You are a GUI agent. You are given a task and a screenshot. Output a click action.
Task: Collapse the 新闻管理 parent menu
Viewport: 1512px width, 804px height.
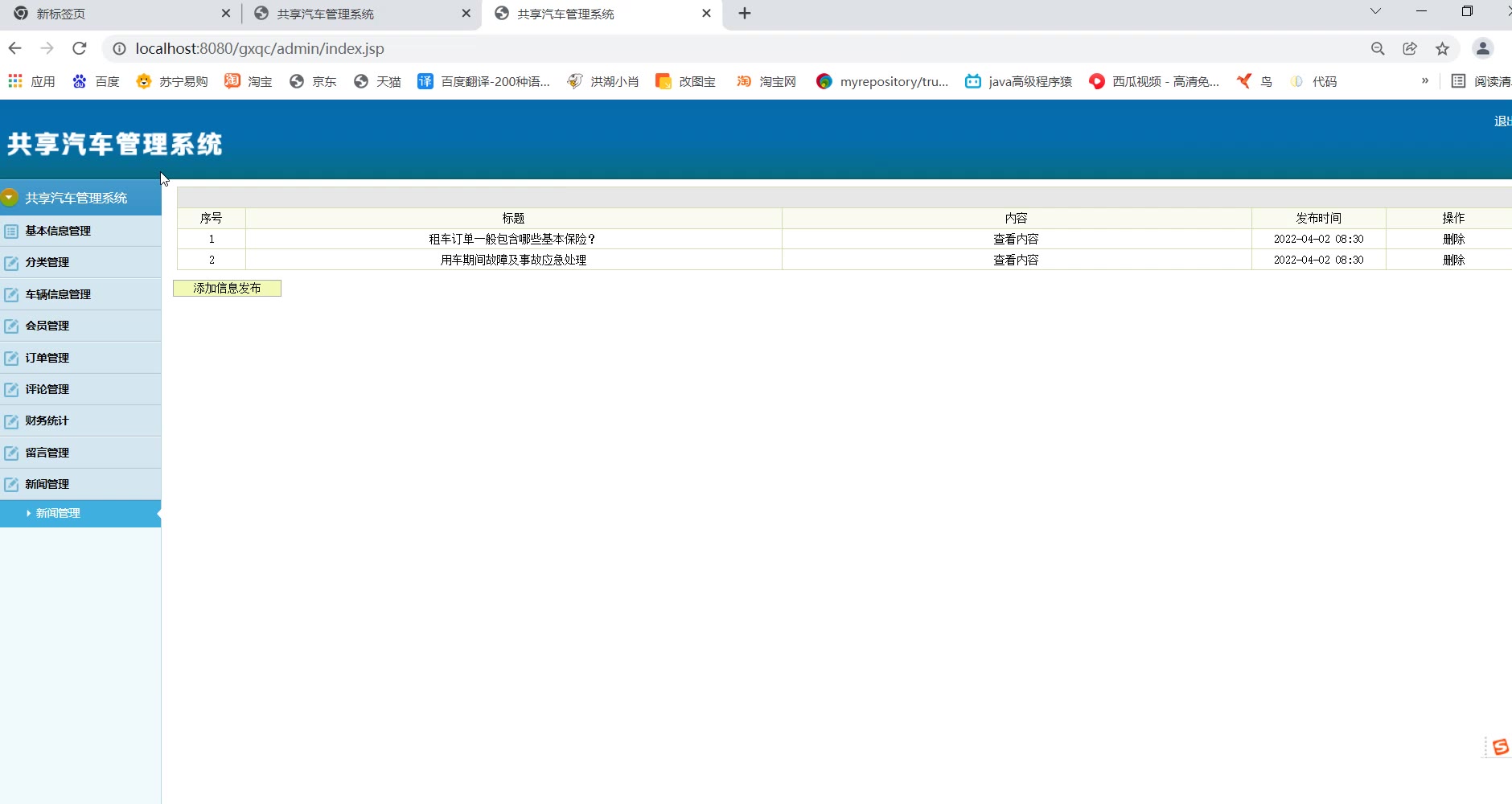click(80, 484)
